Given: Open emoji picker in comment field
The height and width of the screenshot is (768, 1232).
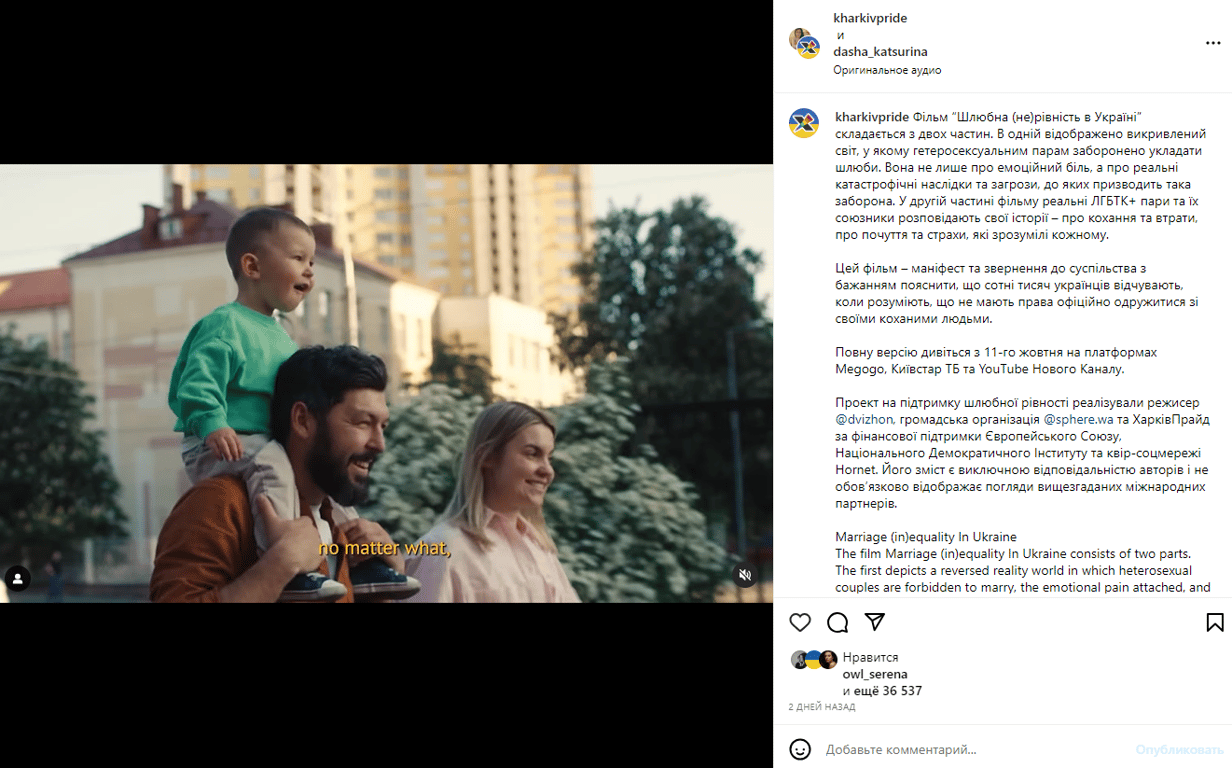Looking at the screenshot, I should click(x=800, y=749).
